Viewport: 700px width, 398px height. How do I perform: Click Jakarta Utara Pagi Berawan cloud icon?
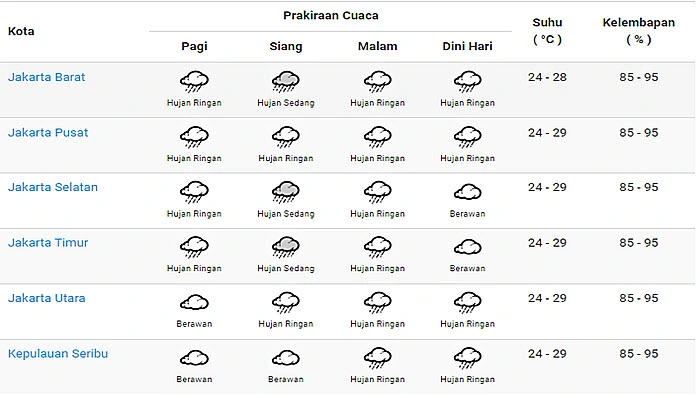194,303
